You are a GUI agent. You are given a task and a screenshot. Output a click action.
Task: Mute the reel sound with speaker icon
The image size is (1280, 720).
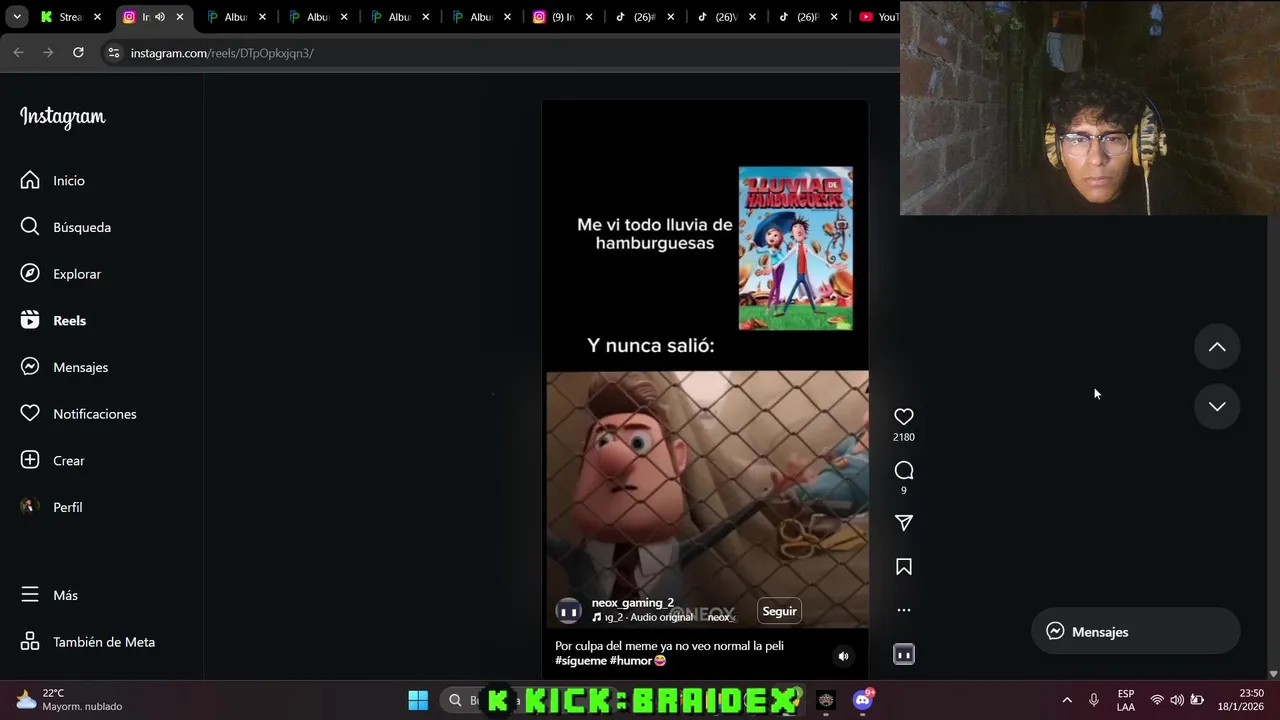[x=843, y=657]
